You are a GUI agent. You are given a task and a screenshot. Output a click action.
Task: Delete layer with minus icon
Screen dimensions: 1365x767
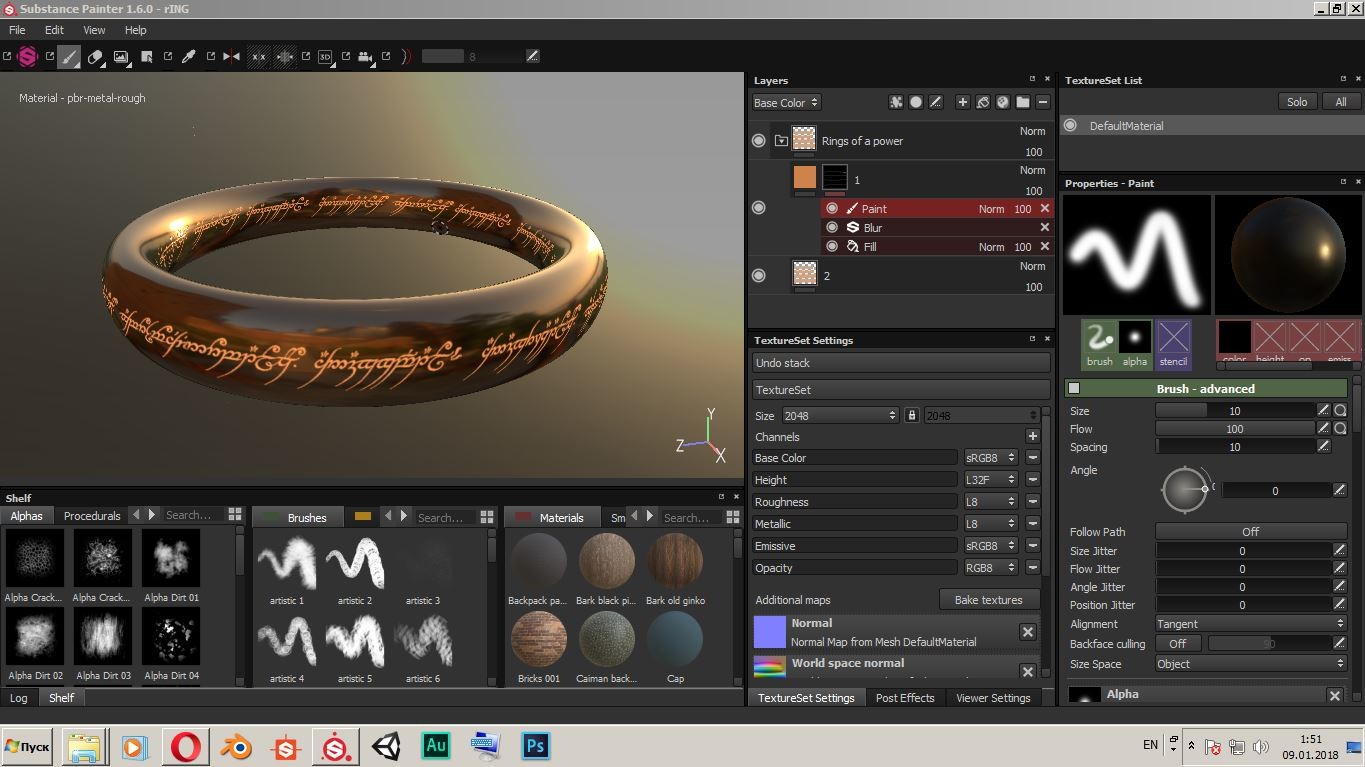click(1042, 102)
